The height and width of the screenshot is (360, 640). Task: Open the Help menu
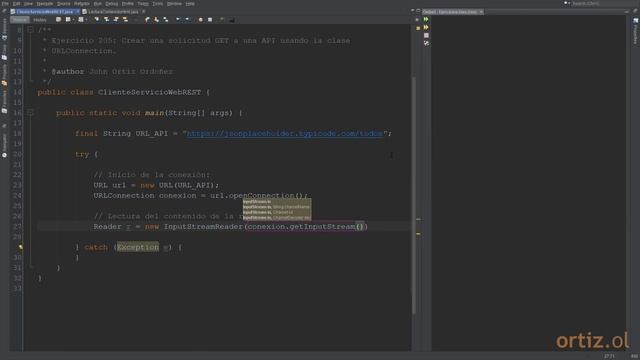[x=190, y=3]
